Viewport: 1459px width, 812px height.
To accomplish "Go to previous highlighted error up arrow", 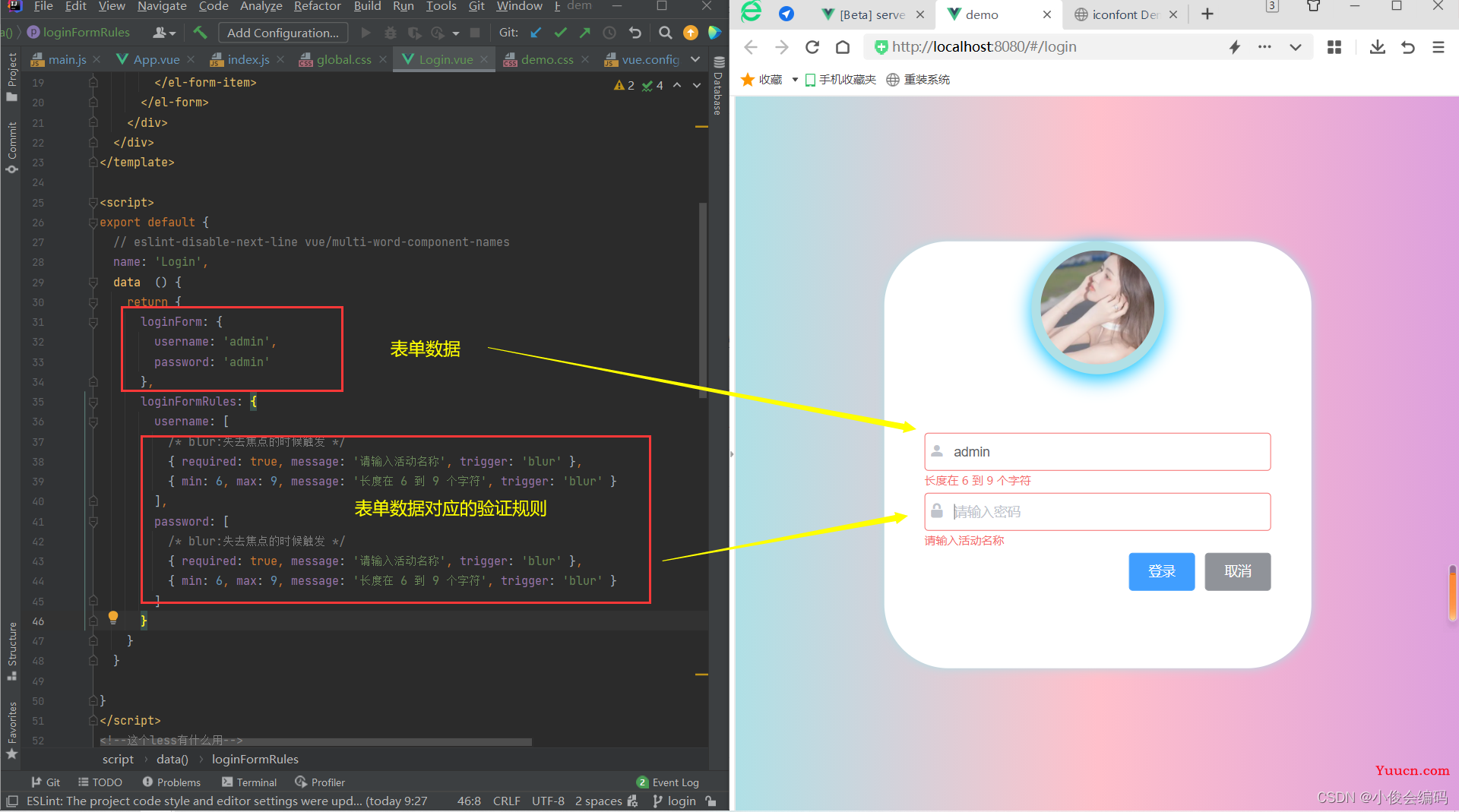I will [x=677, y=85].
